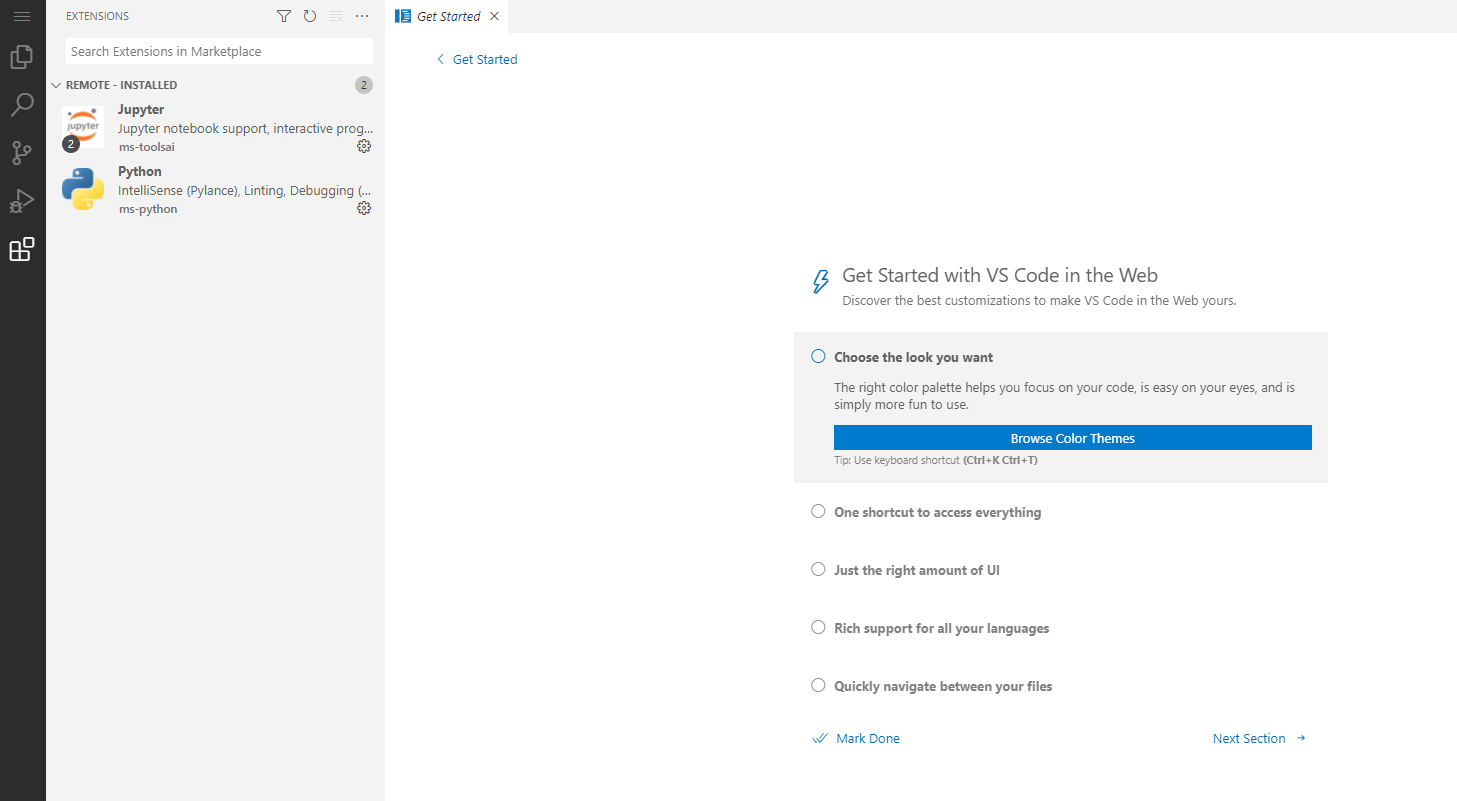Filter extensions using the funnel icon
The width and height of the screenshot is (1457, 801).
coord(284,16)
